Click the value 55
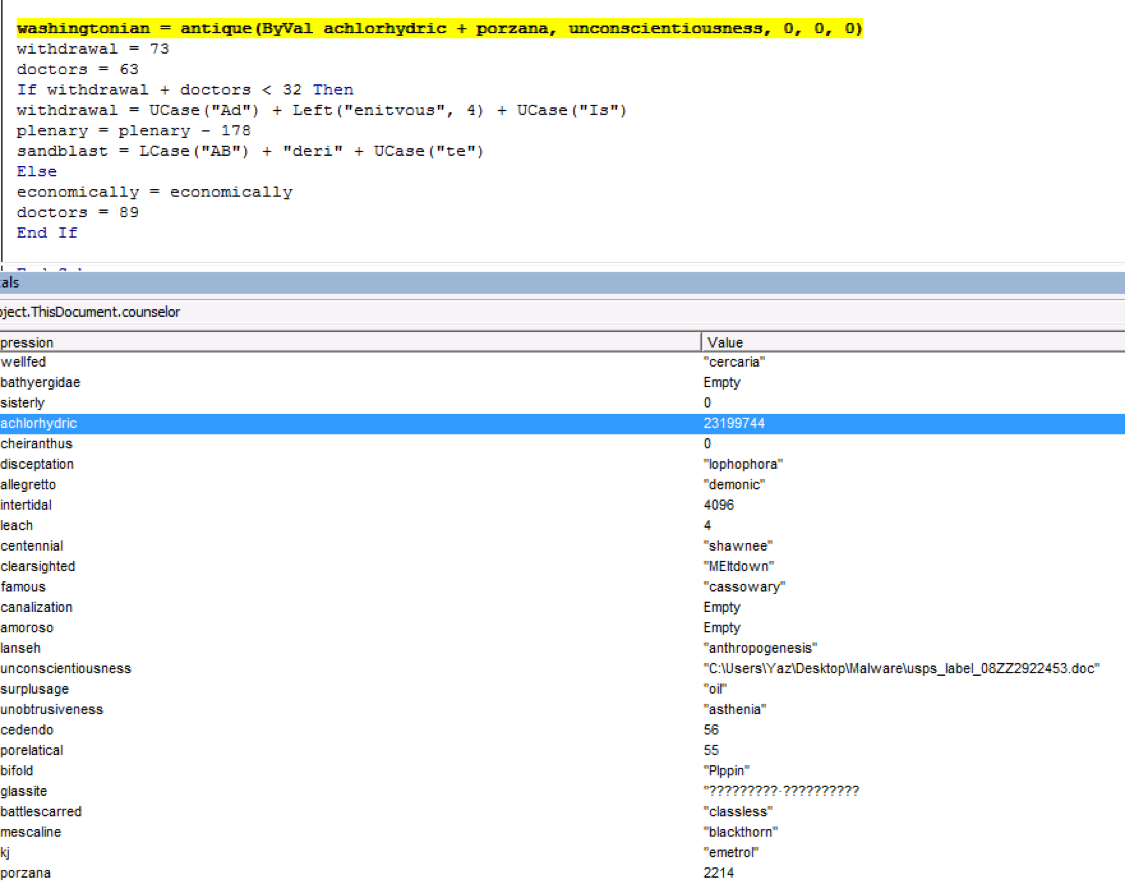Image resolution: width=1125 pixels, height=884 pixels. [711, 751]
